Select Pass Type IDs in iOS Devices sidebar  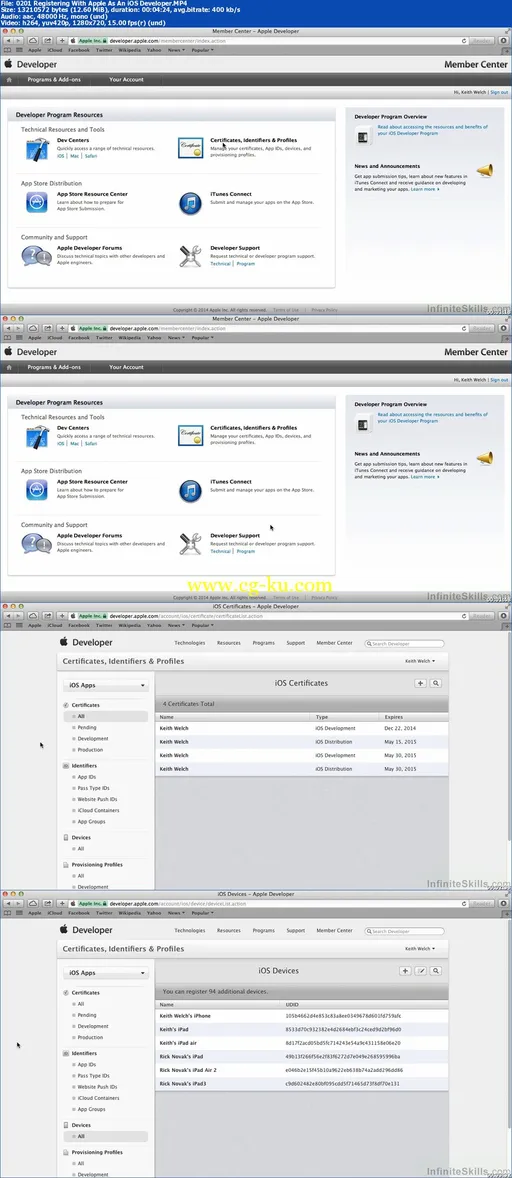click(92, 1076)
